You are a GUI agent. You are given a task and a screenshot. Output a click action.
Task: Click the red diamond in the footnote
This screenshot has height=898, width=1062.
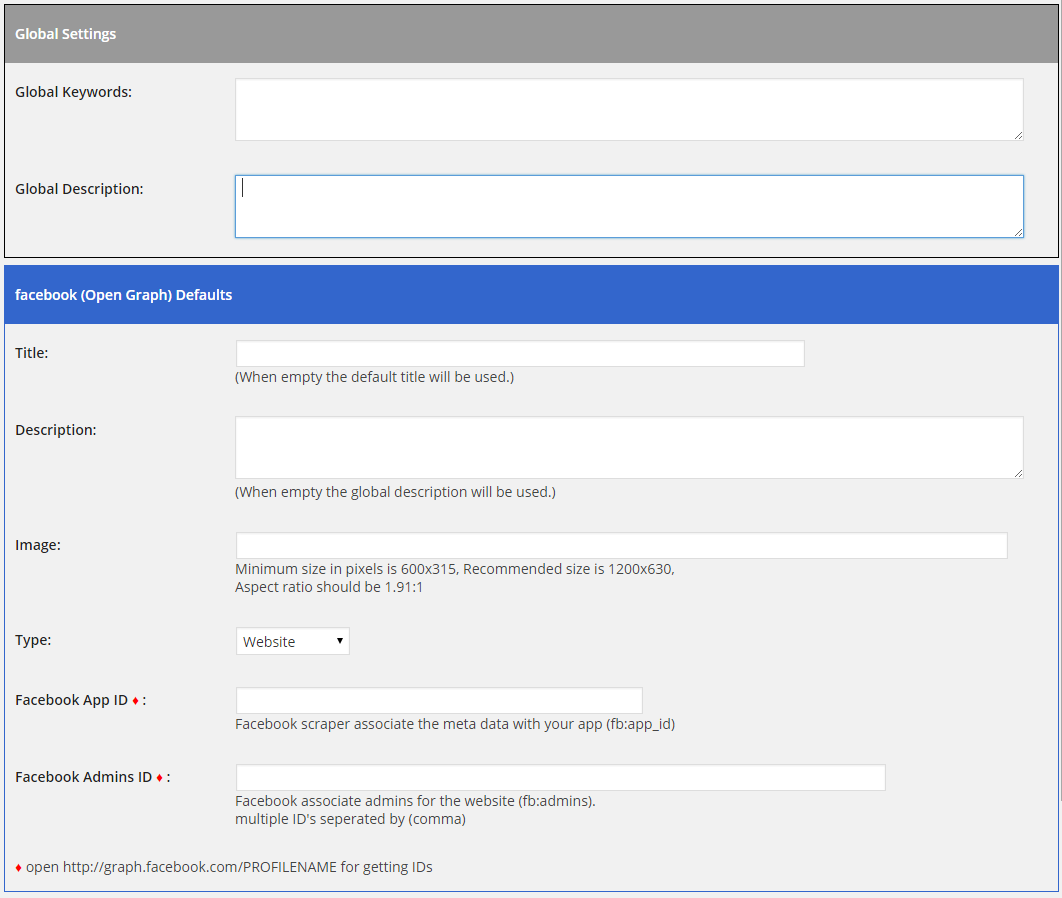tap(18, 868)
